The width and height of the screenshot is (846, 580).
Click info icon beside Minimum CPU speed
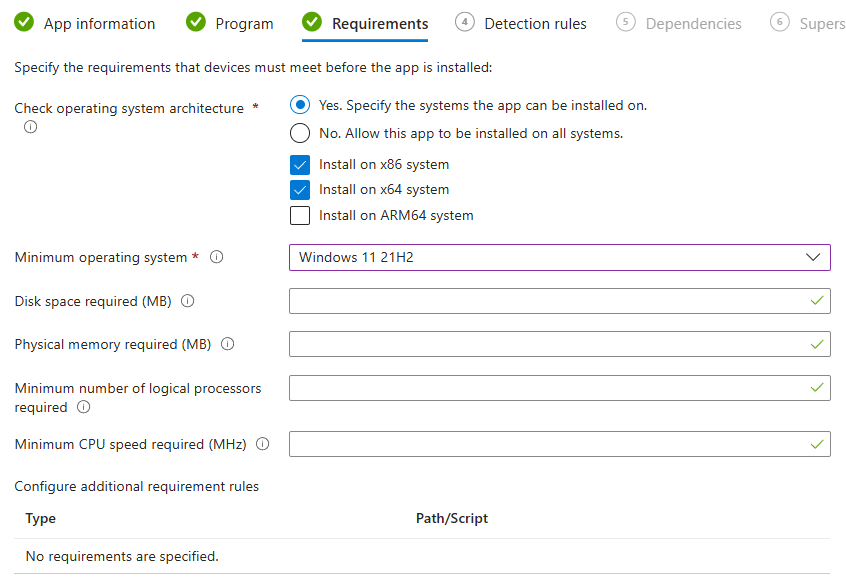[x=263, y=444]
